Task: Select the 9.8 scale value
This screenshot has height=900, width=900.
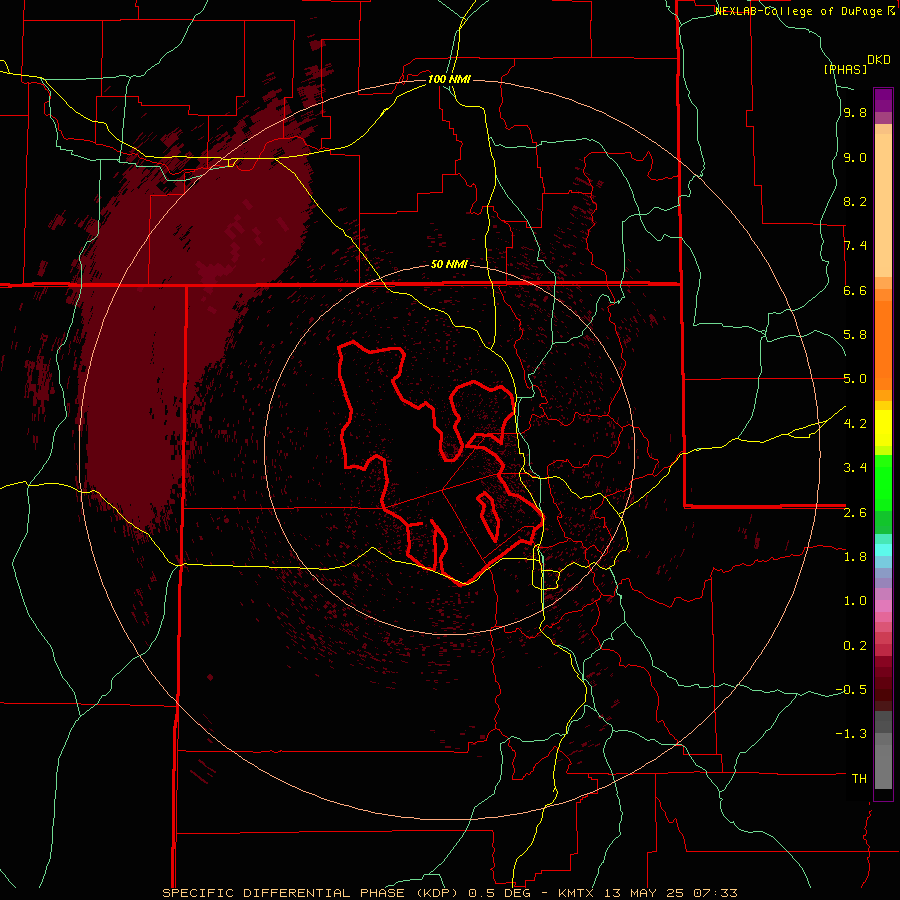Action: coord(855,113)
